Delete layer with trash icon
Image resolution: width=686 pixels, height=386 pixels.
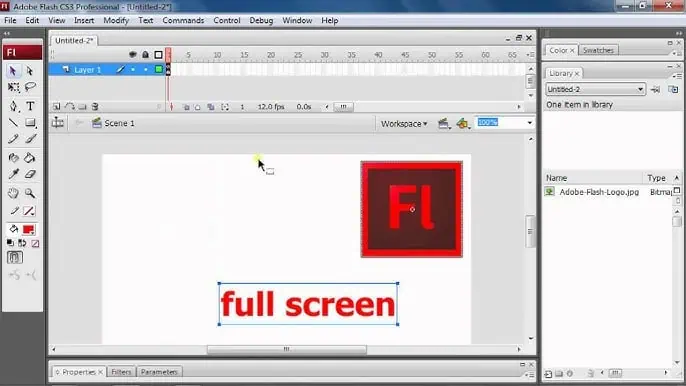(95, 107)
